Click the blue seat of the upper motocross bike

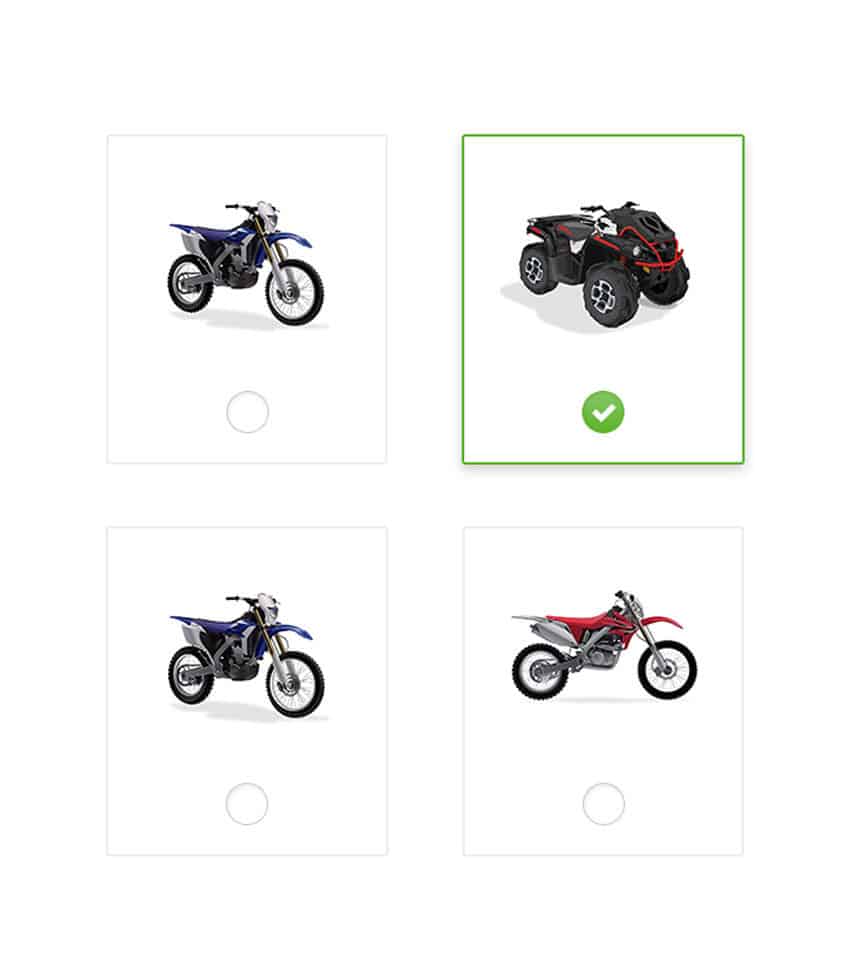click(202, 230)
